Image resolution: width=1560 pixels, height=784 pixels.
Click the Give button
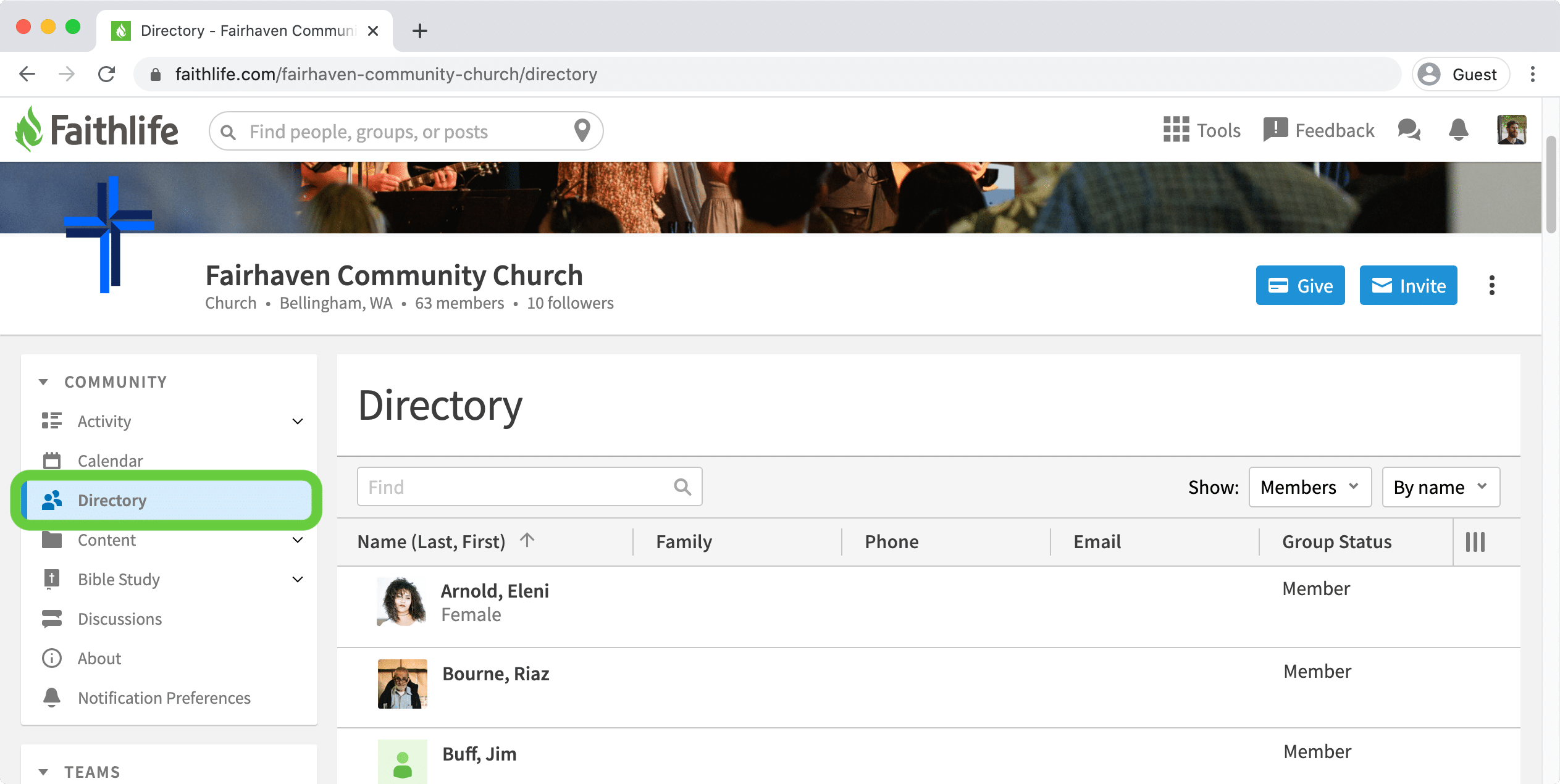1300,285
